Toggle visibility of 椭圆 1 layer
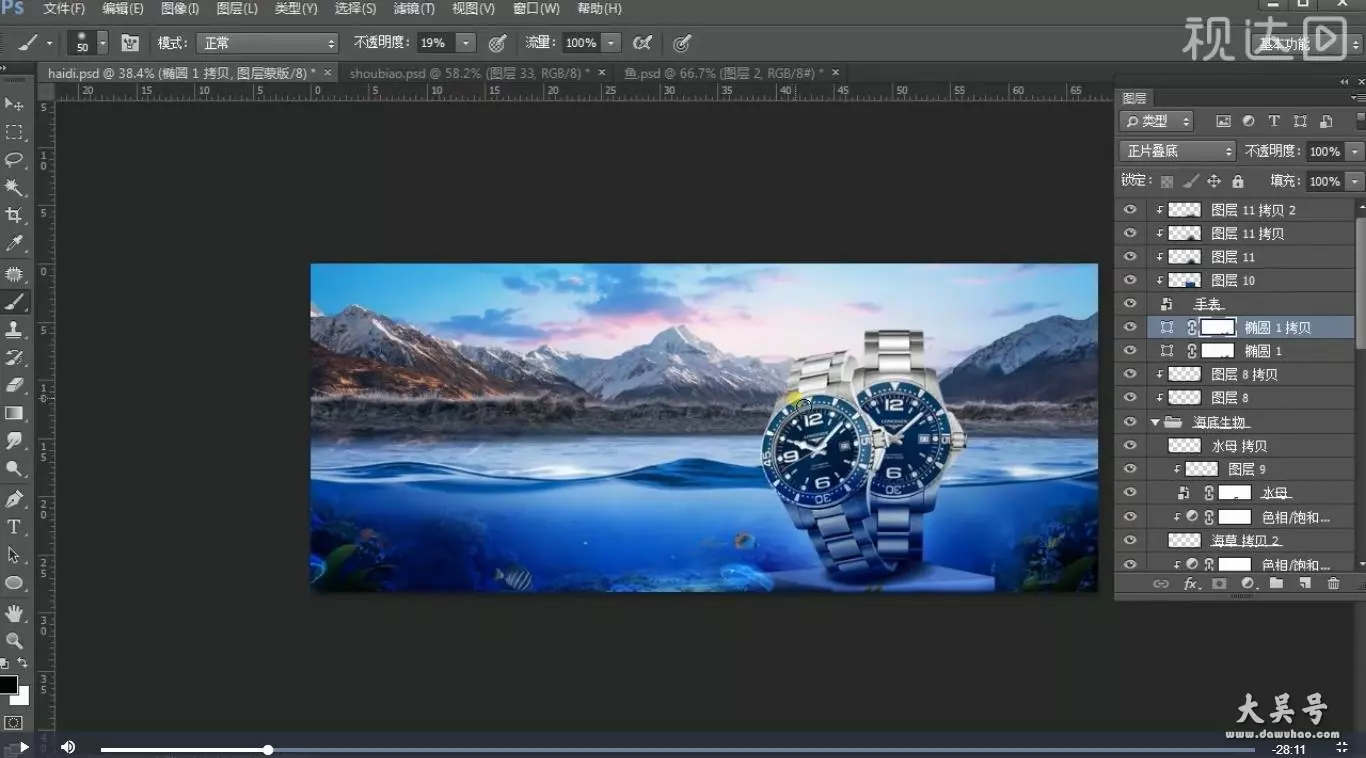Viewport: 1366px width, 758px height. (x=1131, y=351)
